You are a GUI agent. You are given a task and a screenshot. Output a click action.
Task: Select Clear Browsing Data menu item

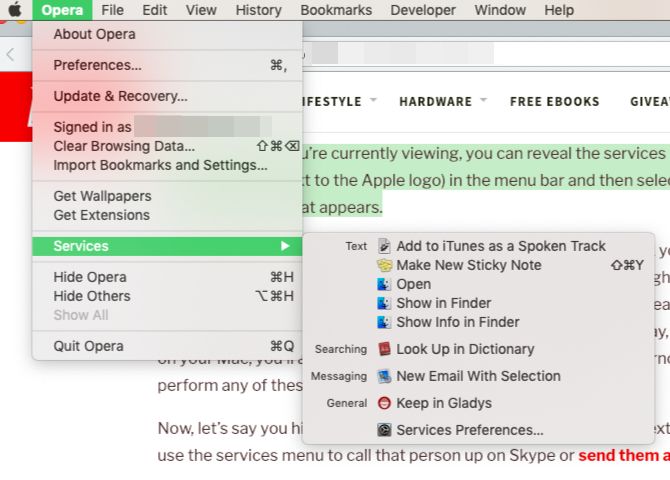(124, 146)
